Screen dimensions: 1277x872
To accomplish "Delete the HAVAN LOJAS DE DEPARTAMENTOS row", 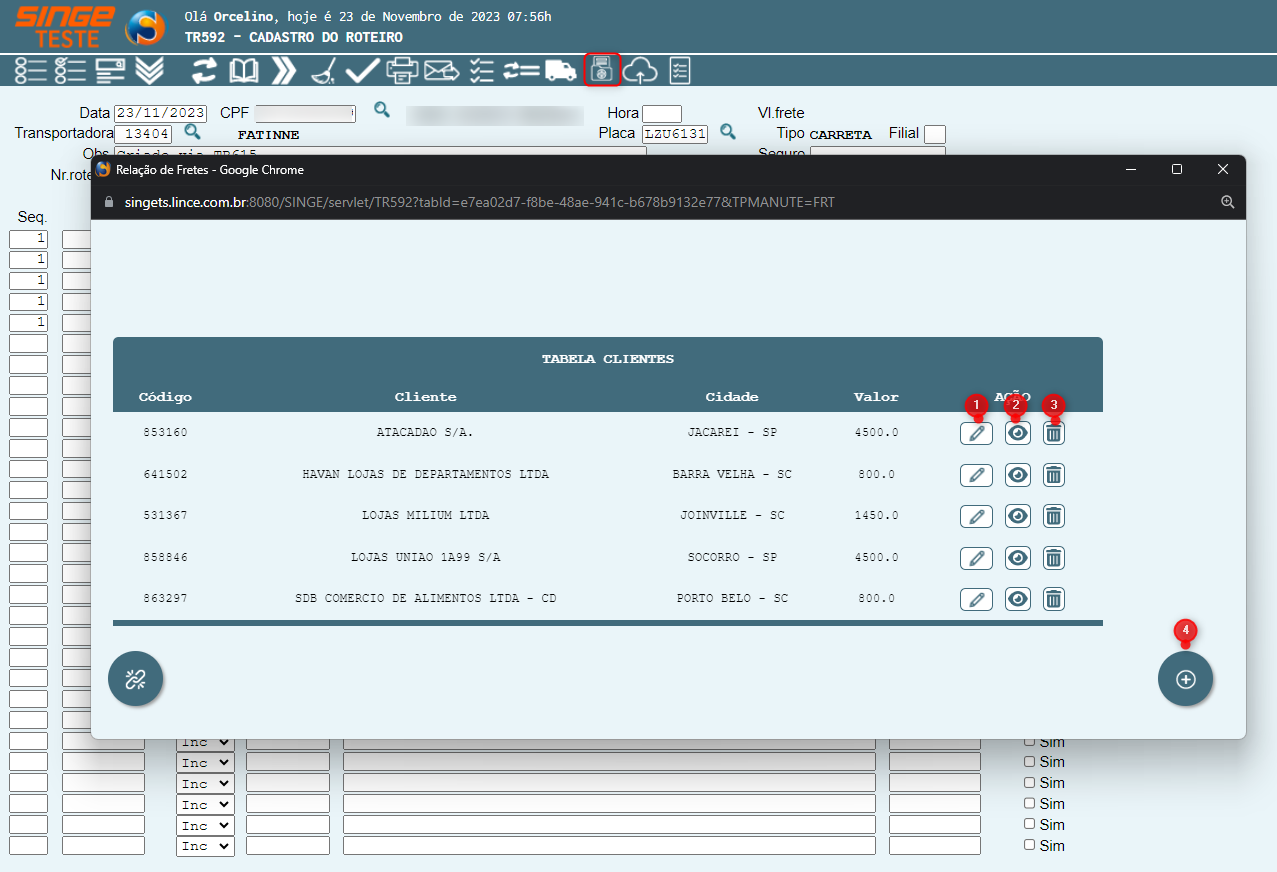I will [1053, 475].
